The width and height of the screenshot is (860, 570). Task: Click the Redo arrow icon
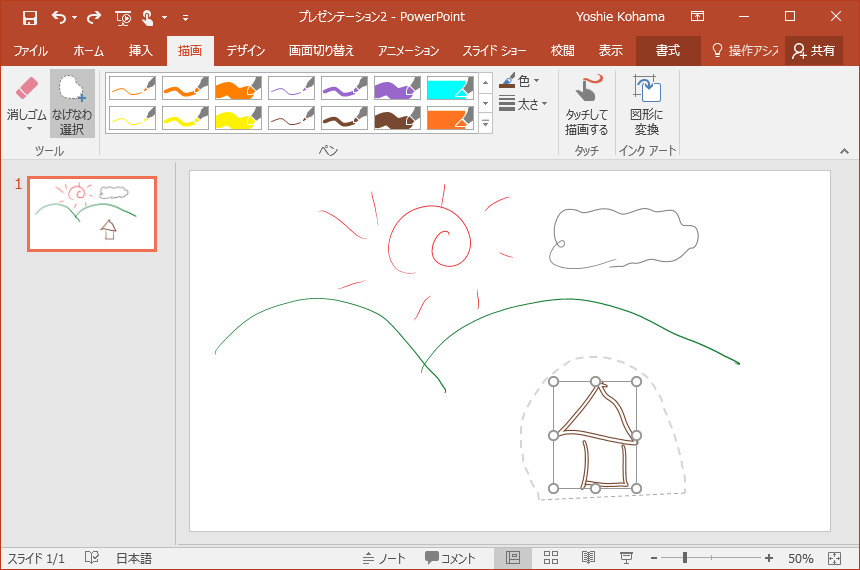pos(94,18)
